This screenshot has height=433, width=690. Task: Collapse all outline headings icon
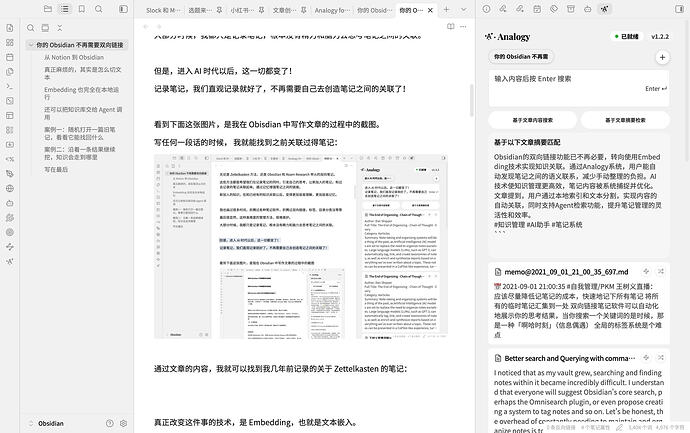click(60, 28)
